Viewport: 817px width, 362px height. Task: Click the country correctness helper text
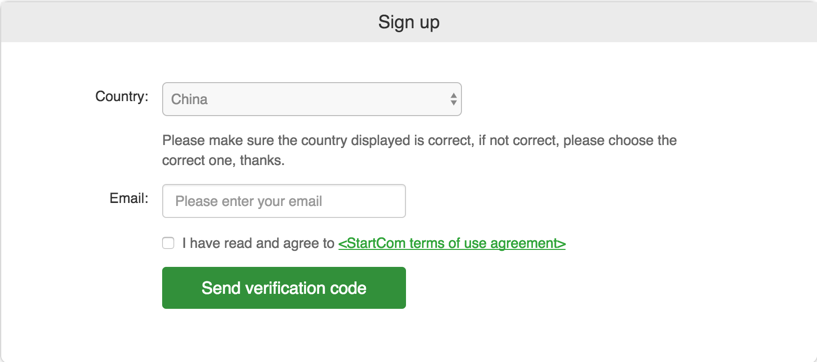click(419, 151)
